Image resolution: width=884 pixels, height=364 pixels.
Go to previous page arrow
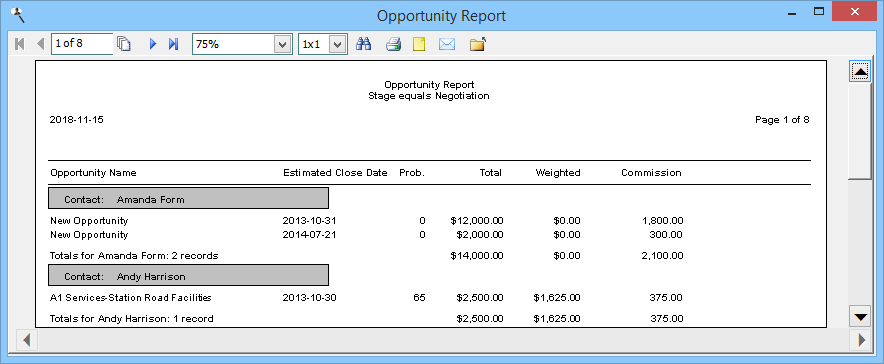click(x=40, y=44)
